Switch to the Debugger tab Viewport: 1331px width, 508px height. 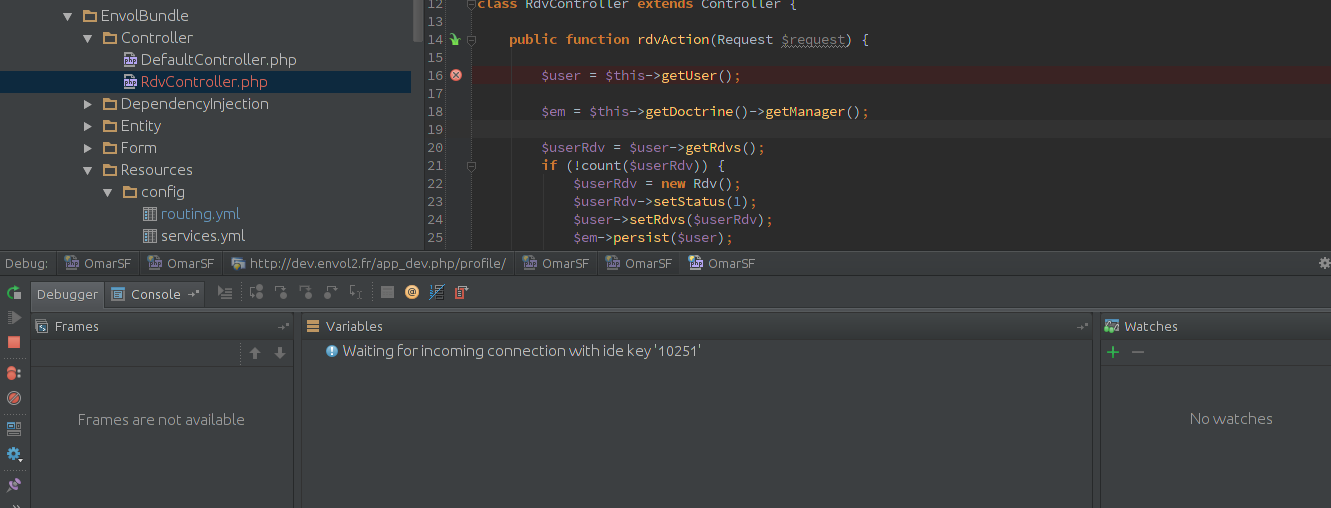pyautogui.click(x=68, y=294)
